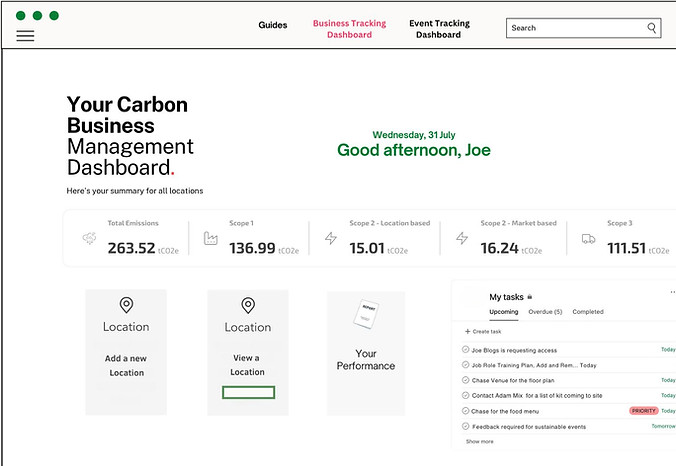The image size is (676, 466).
Task: Click the Scope 1 factory icon
Action: pyautogui.click(x=210, y=238)
